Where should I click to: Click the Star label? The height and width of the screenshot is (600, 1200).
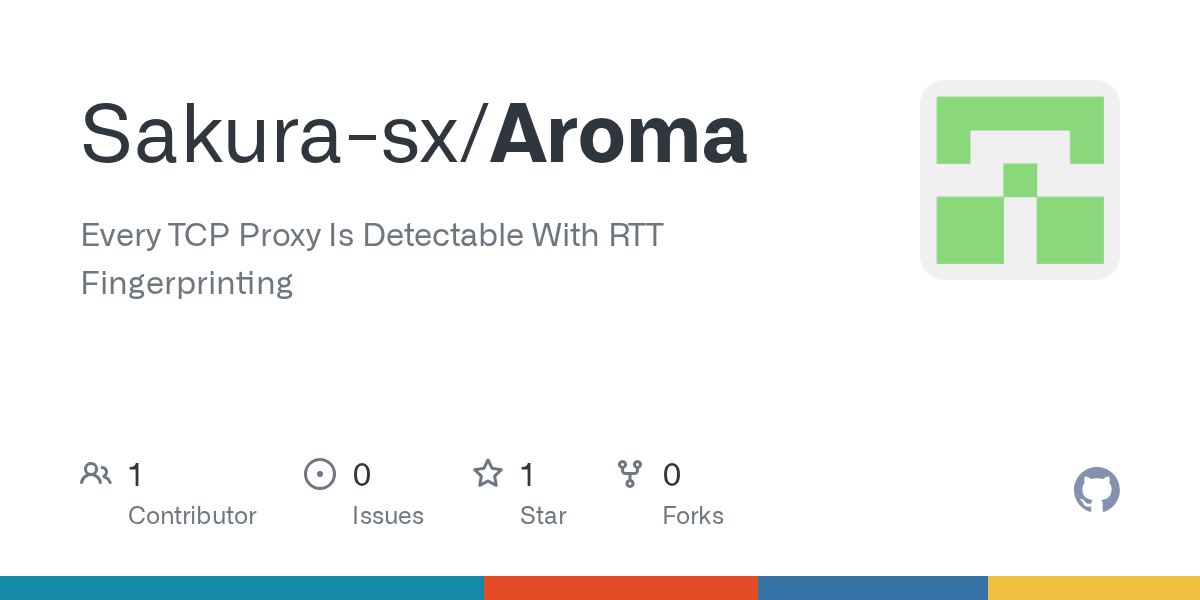[543, 516]
